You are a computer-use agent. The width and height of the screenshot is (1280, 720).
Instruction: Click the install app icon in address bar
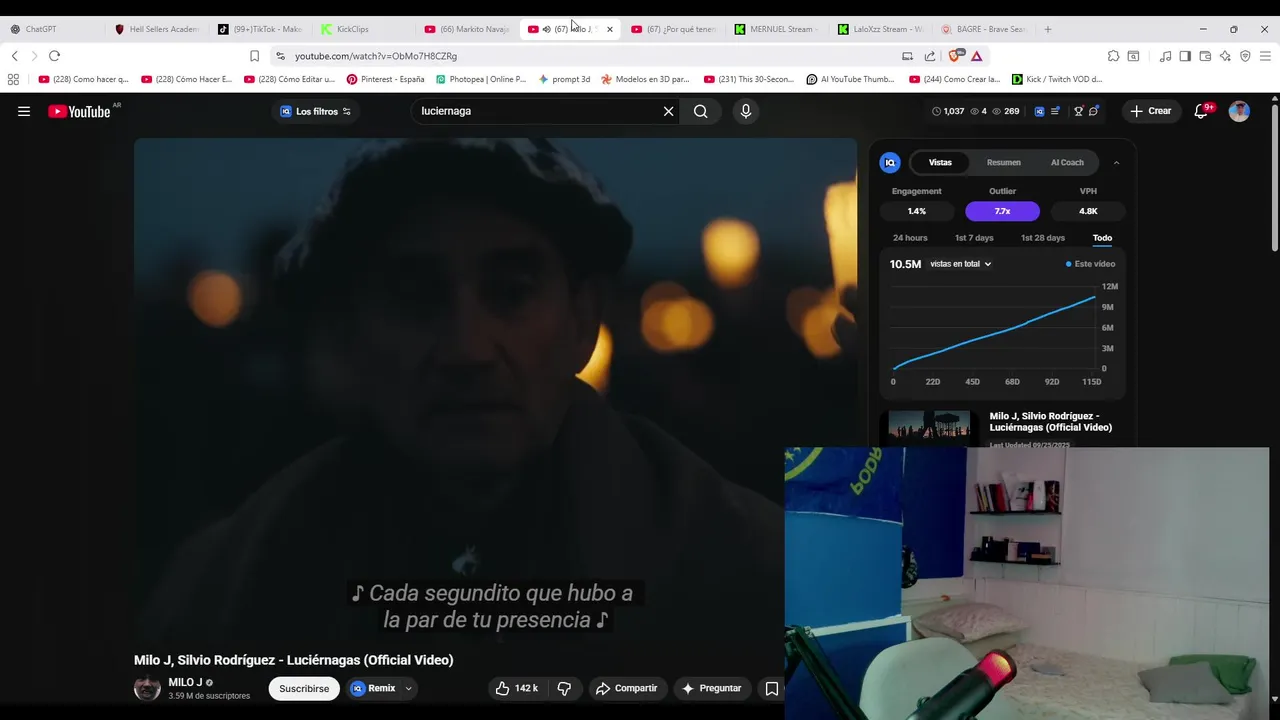[x=907, y=56]
